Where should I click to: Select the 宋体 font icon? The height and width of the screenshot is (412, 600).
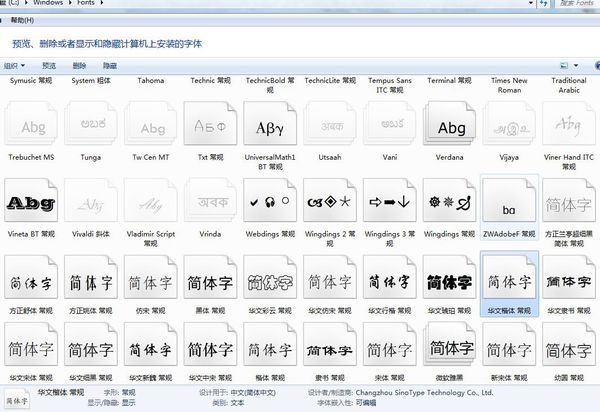[x=390, y=344]
